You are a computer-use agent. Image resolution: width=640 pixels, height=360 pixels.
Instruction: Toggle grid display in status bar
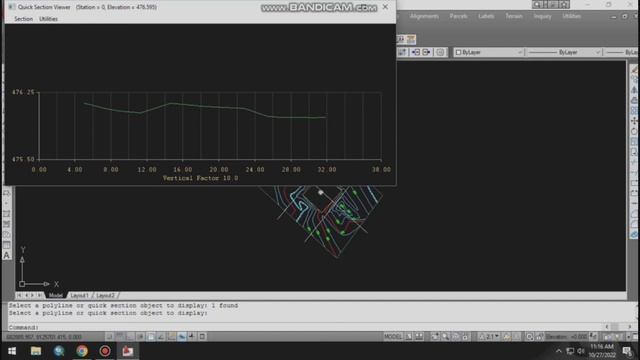point(119,336)
